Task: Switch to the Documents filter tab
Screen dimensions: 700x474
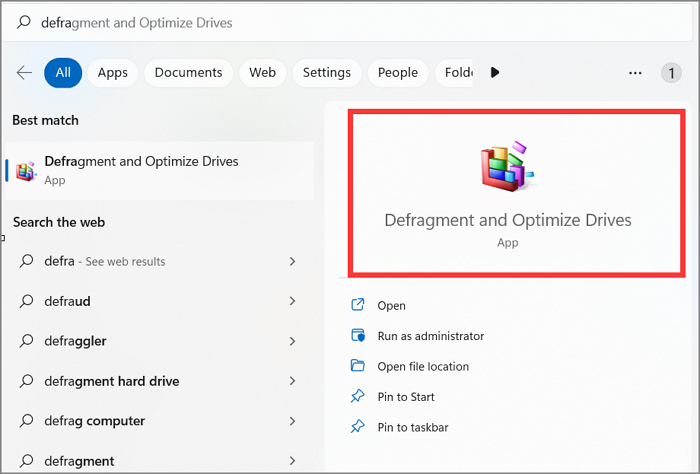Action: [x=188, y=72]
